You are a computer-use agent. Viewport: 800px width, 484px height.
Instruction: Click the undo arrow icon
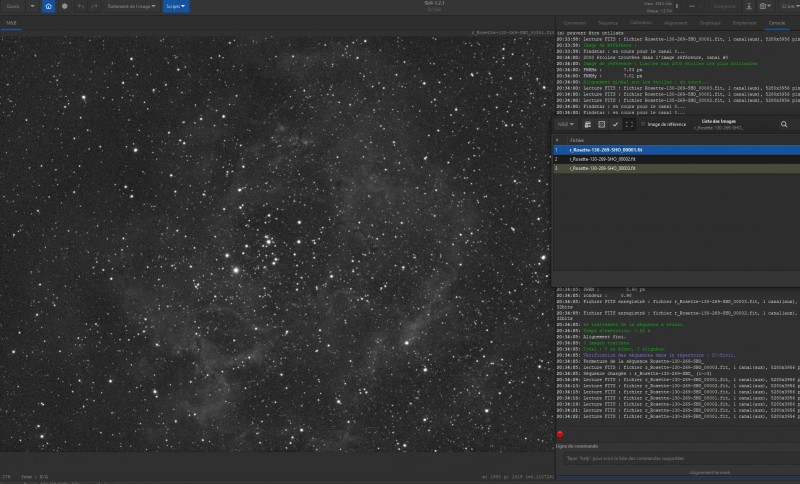(81, 6)
